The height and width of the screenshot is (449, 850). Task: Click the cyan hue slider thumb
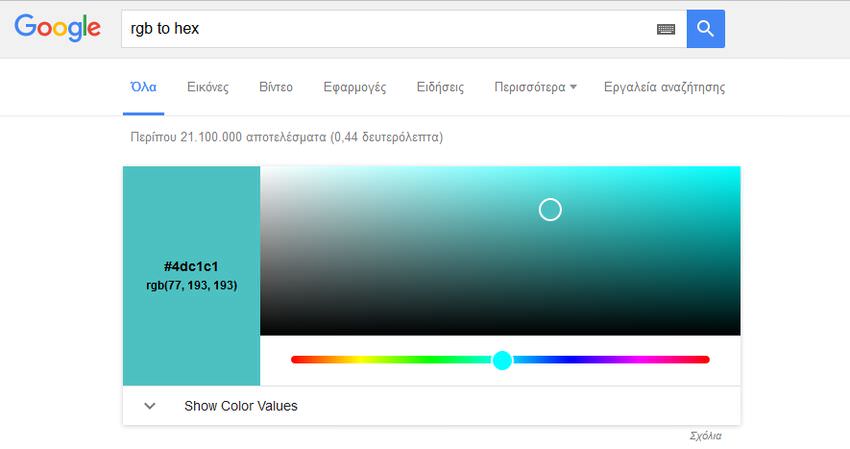(x=502, y=360)
